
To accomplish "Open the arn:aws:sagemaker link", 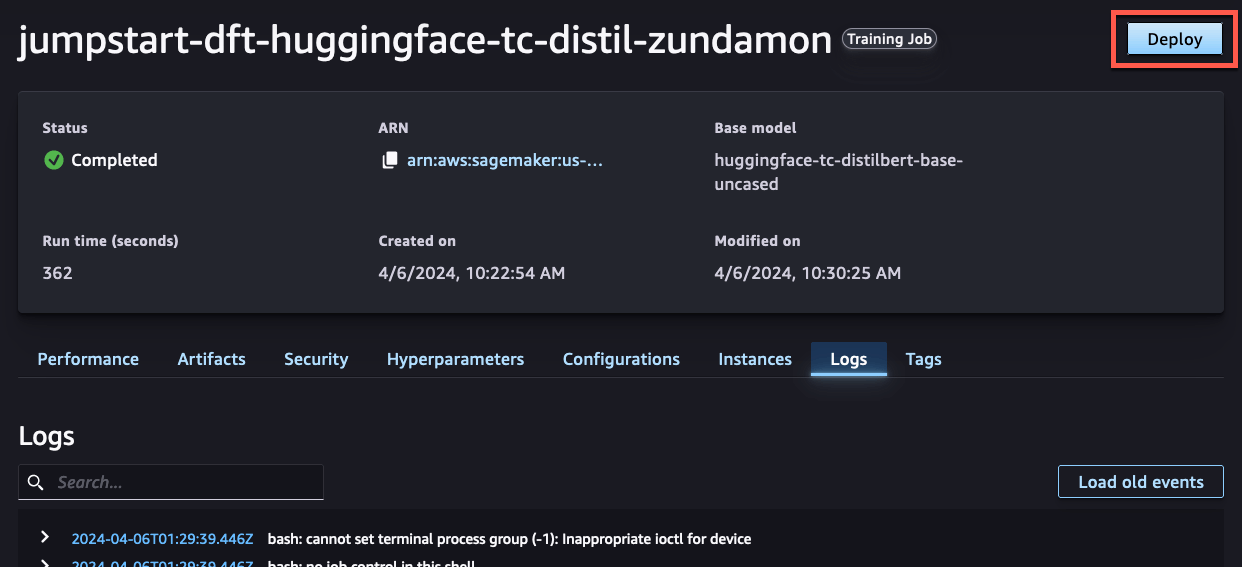I will (x=505, y=160).
